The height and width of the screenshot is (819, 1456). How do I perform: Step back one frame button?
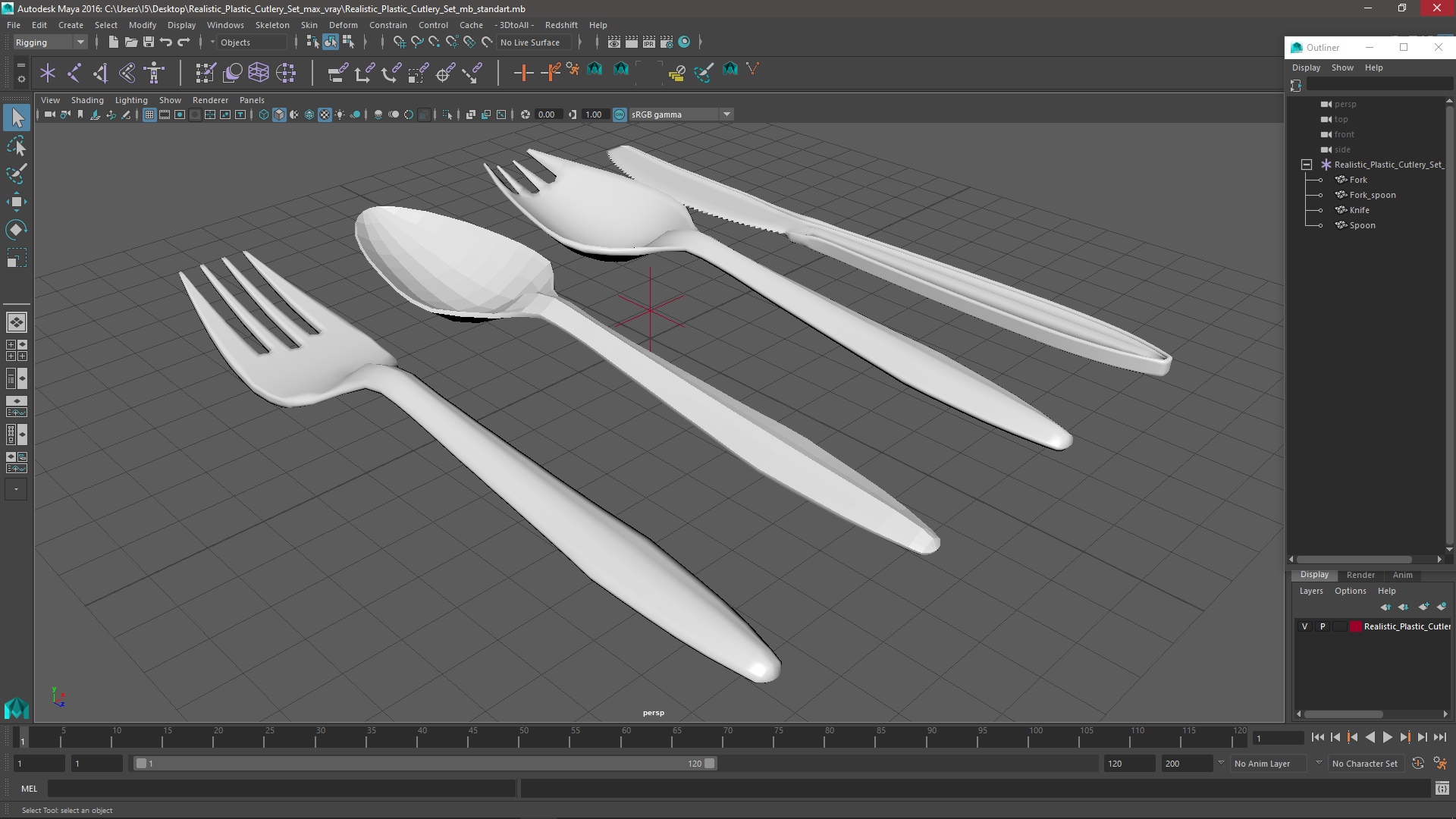(x=1335, y=737)
